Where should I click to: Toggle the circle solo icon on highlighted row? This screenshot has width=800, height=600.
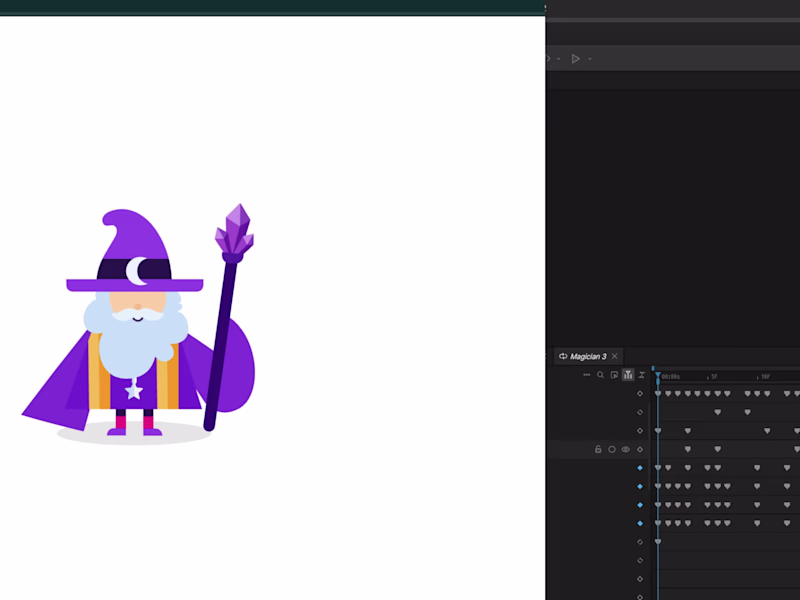[612, 449]
